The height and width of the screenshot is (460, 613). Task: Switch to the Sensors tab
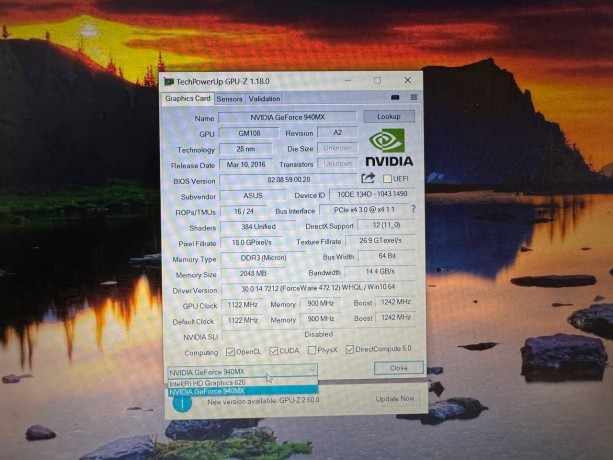[229, 99]
